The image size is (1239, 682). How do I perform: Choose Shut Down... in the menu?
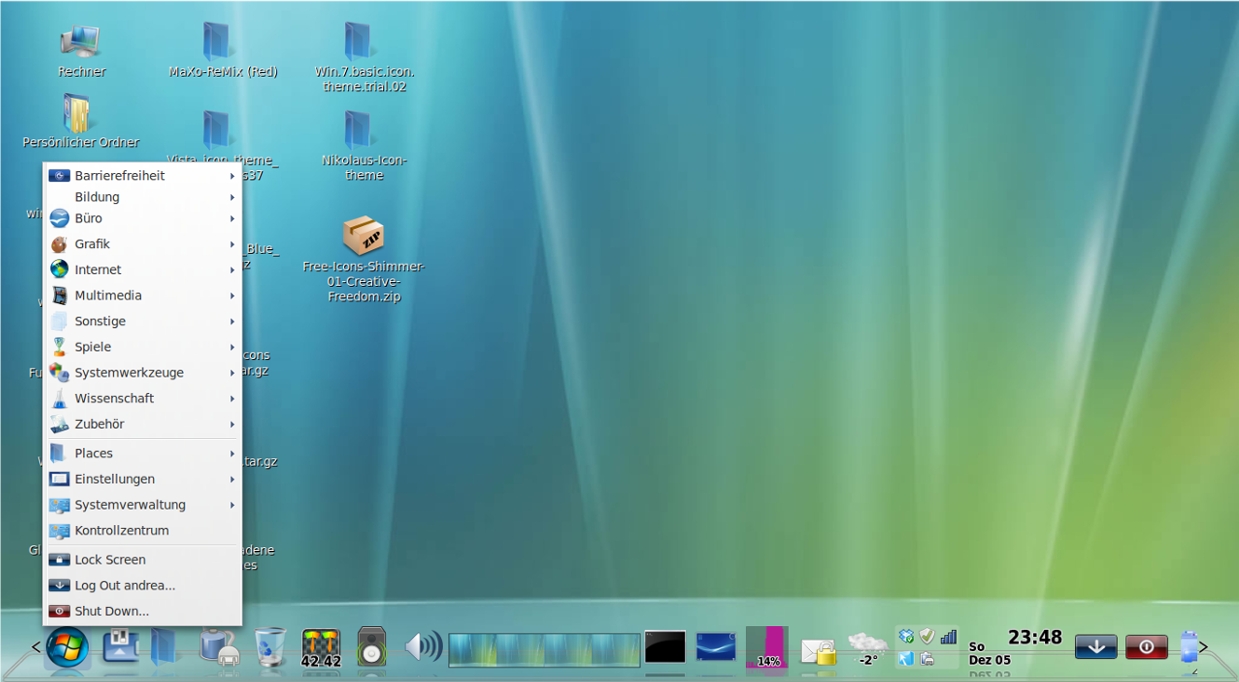point(142,611)
